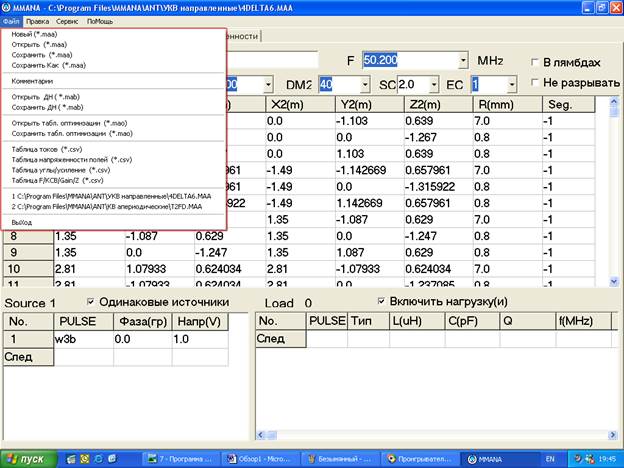Click right arrow of load table scrollbar
The width and height of the screenshot is (624, 468).
613,435
